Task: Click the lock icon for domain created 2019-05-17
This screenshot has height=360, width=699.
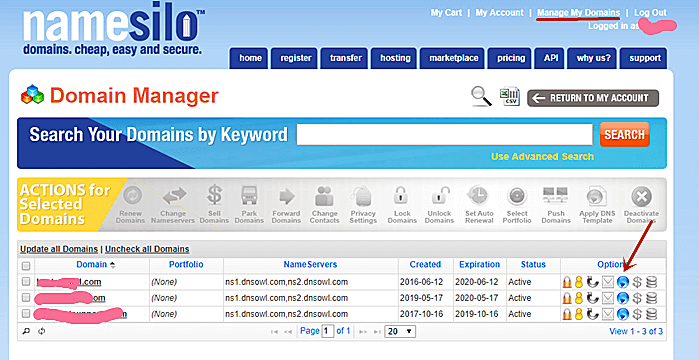Action: 567,298
